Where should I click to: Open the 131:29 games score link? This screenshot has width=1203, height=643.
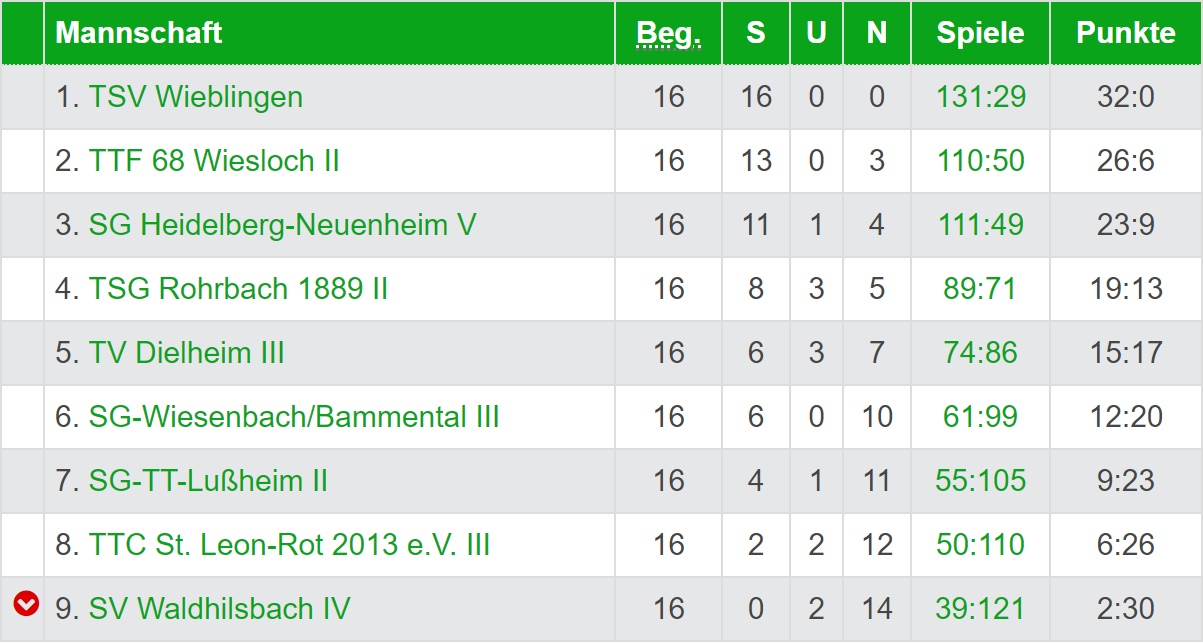click(980, 97)
